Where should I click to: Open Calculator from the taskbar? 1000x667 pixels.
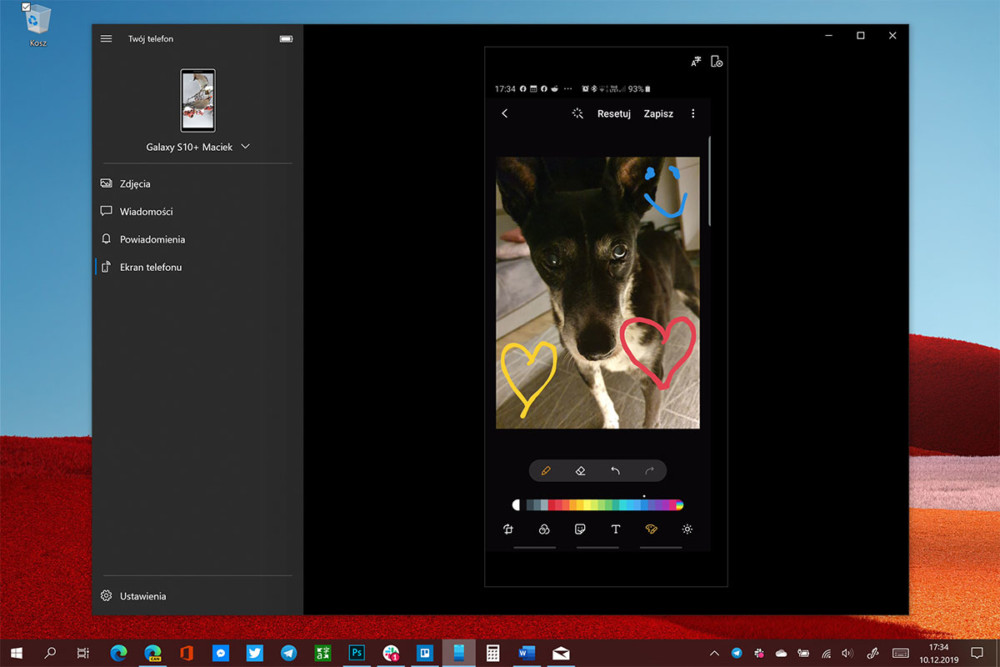(492, 653)
